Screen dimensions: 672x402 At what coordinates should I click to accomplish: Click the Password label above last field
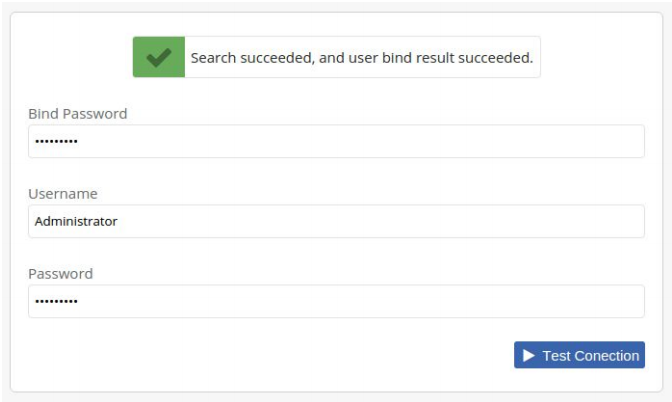pos(60,274)
